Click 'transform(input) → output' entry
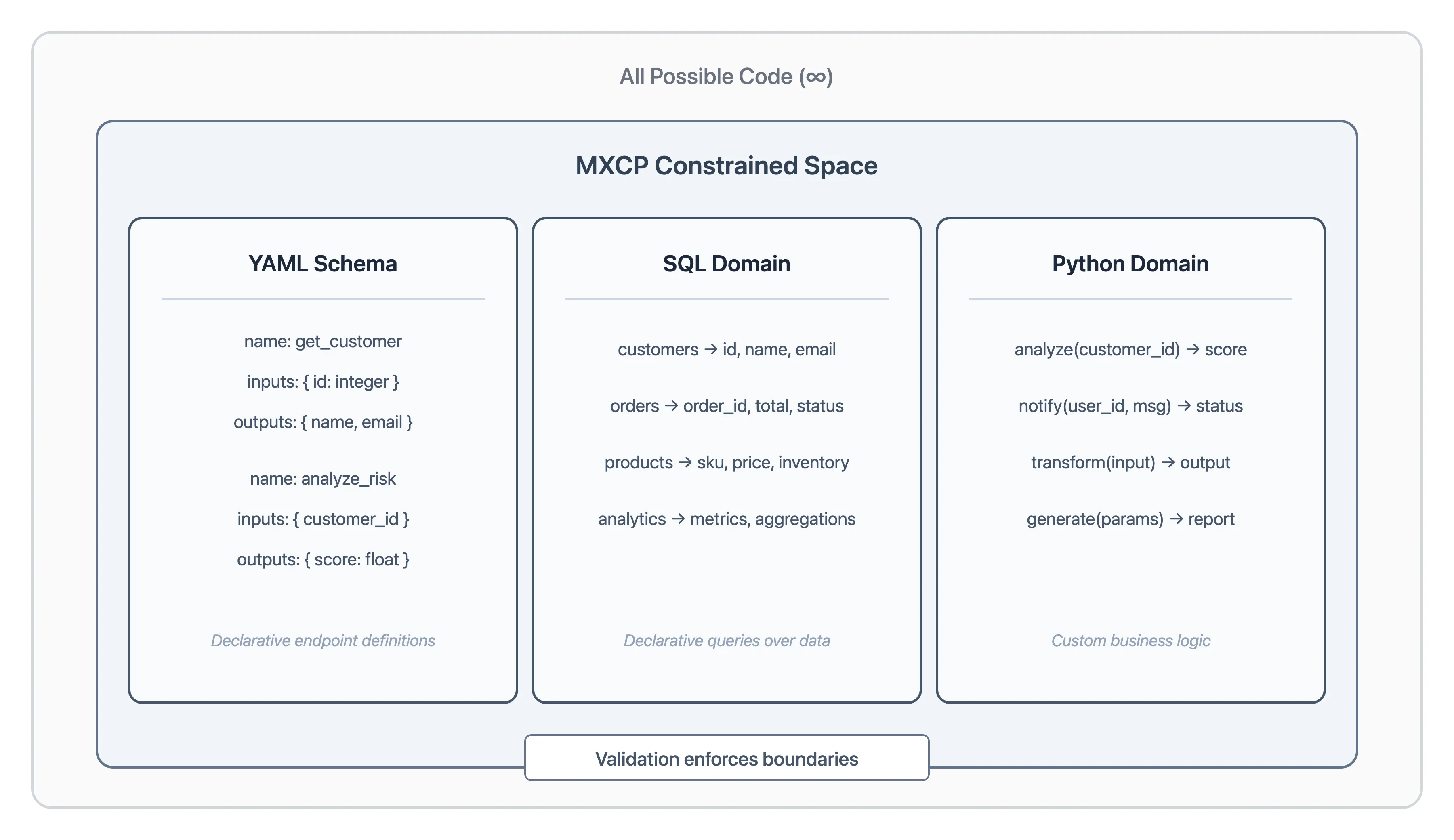 (1130, 462)
